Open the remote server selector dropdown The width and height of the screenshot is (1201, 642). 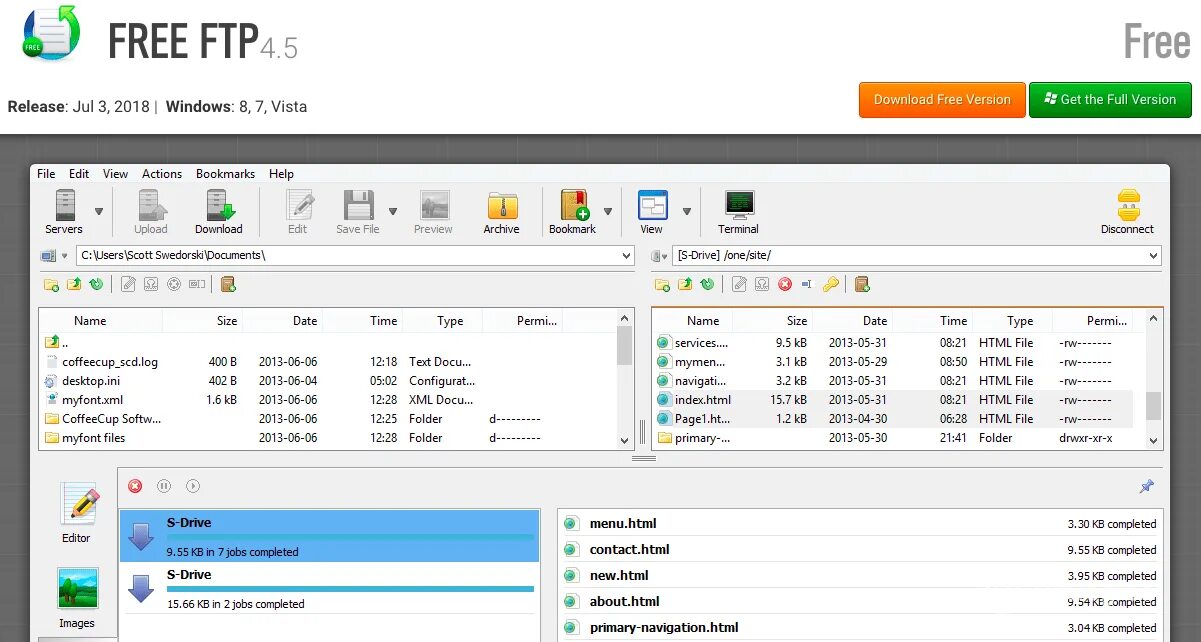[x=665, y=257]
